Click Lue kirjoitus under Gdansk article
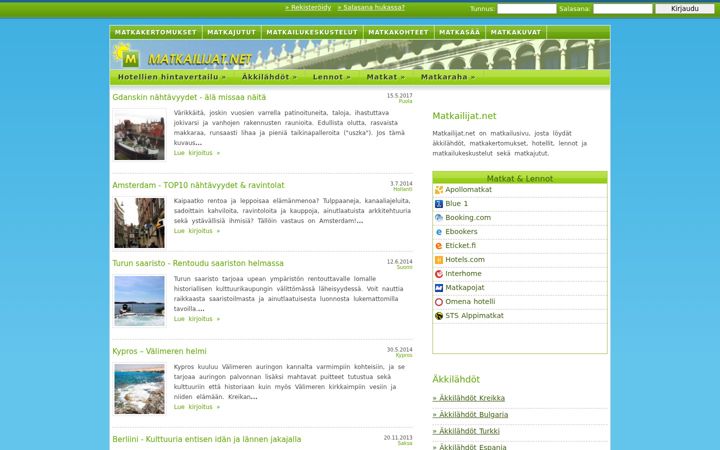Screen dimensions: 720x450 click(x=197, y=153)
